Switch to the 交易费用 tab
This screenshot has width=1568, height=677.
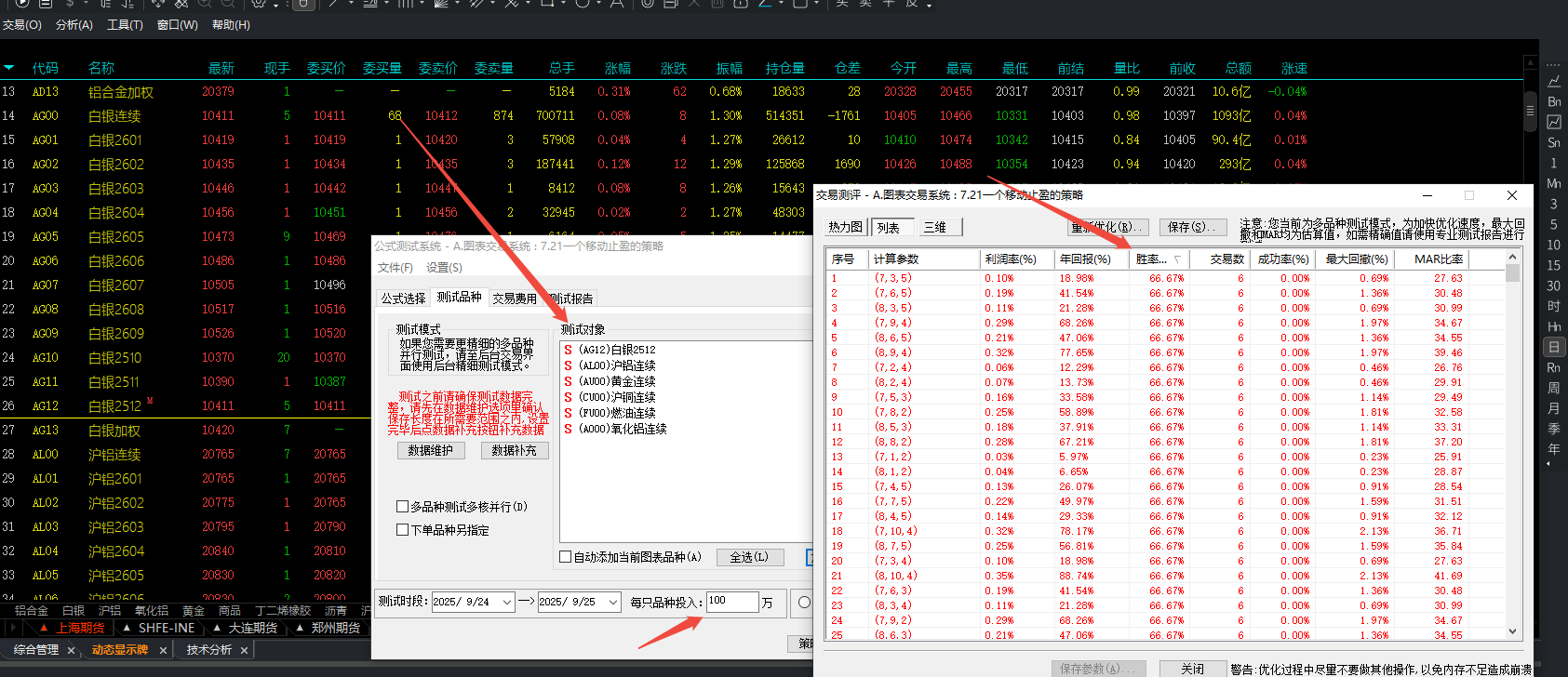(x=515, y=299)
